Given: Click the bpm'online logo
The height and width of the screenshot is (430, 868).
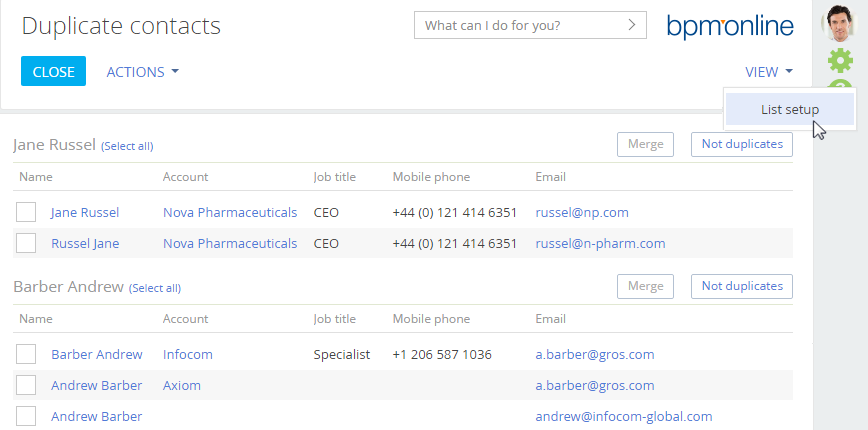Looking at the screenshot, I should point(730,25).
